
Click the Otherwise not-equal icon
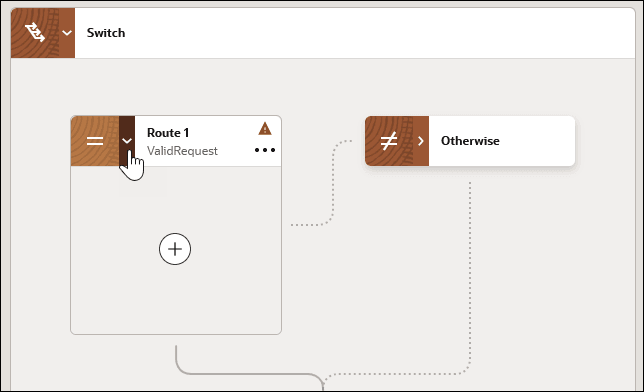tap(389, 141)
